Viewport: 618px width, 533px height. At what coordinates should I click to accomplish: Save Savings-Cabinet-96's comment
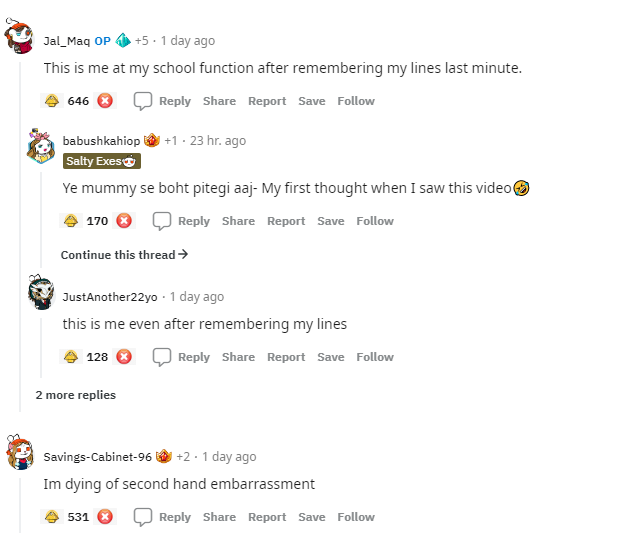click(x=311, y=517)
